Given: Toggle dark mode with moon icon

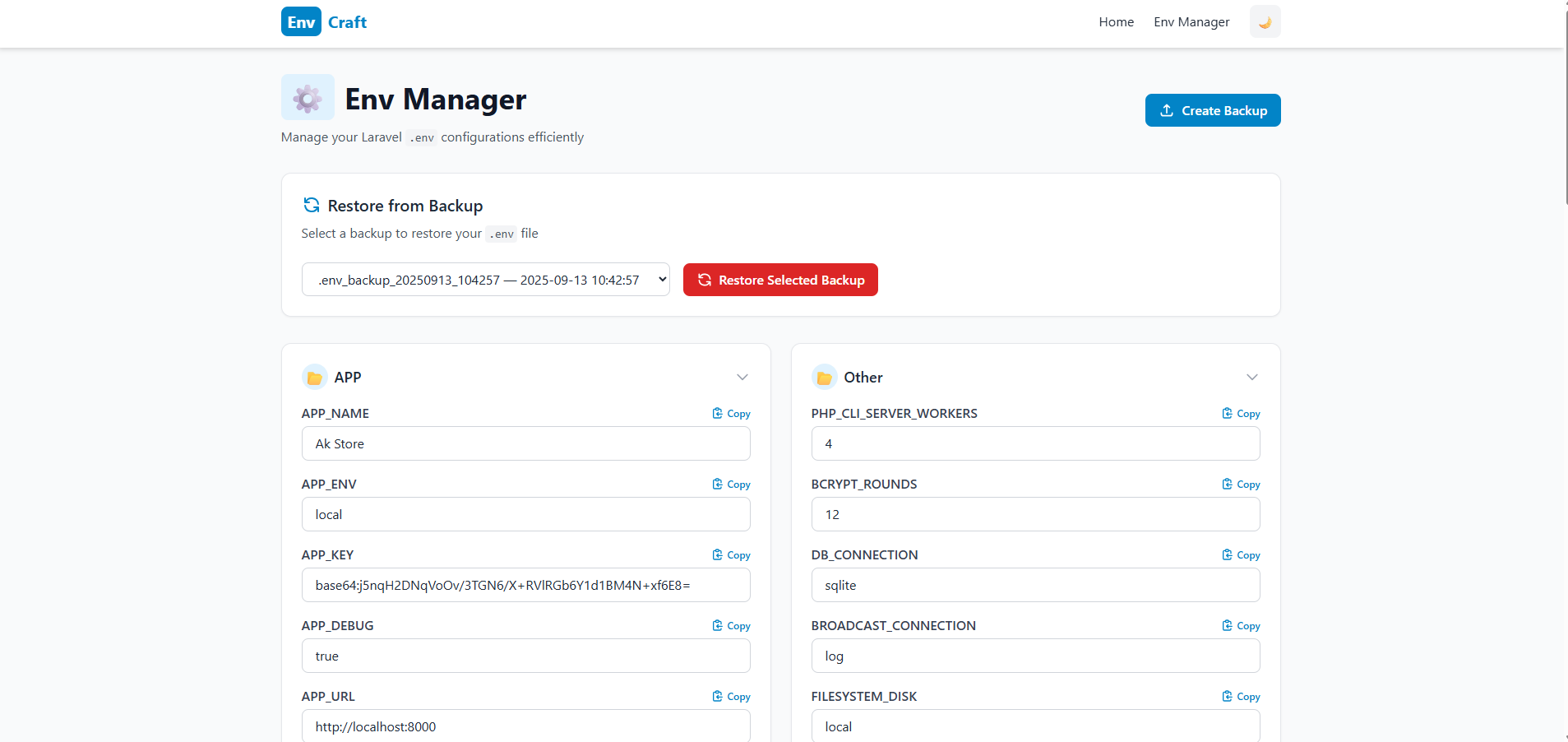Looking at the screenshot, I should 1265,22.
